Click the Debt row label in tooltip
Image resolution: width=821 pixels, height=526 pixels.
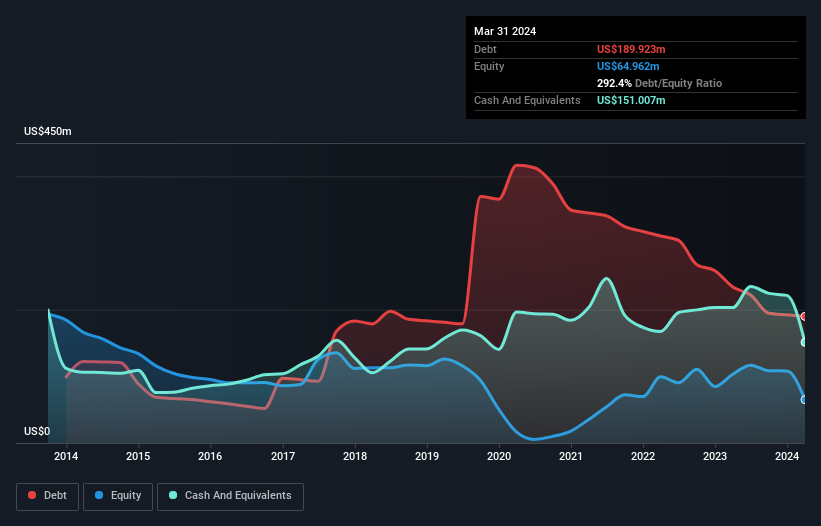point(485,49)
